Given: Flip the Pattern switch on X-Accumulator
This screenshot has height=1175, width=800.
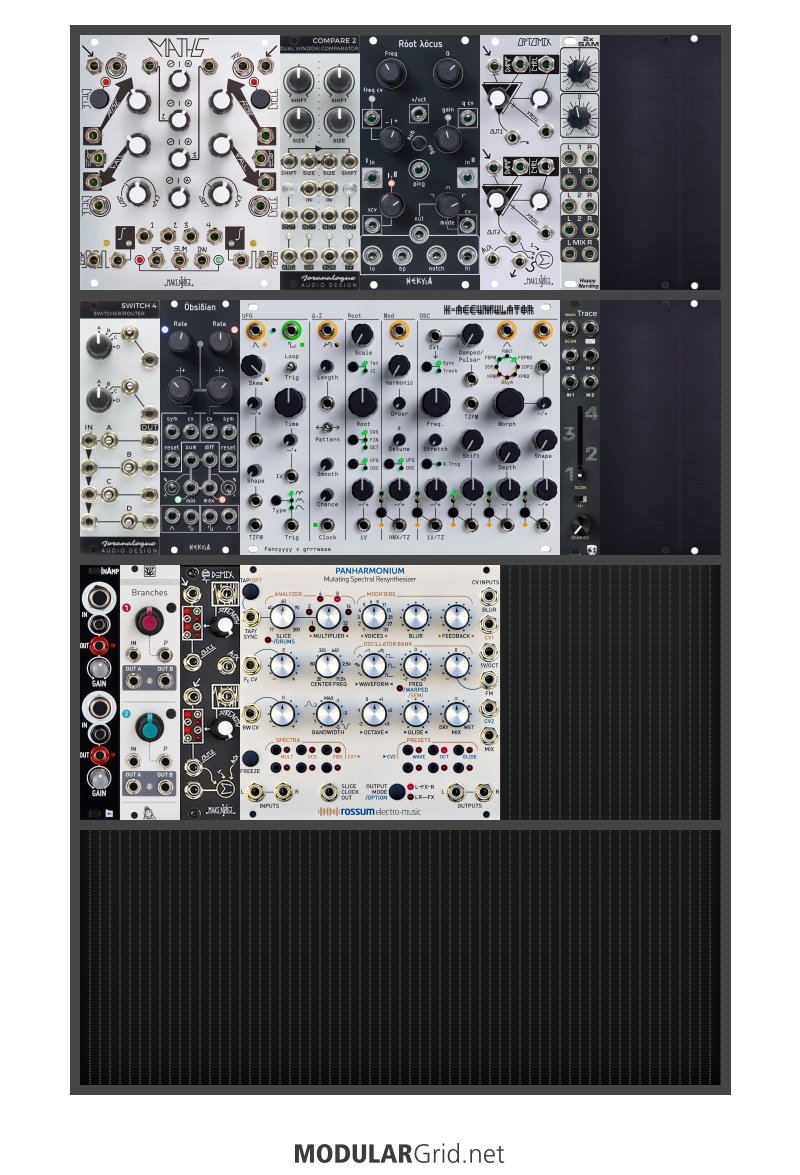Looking at the screenshot, I should (x=327, y=426).
